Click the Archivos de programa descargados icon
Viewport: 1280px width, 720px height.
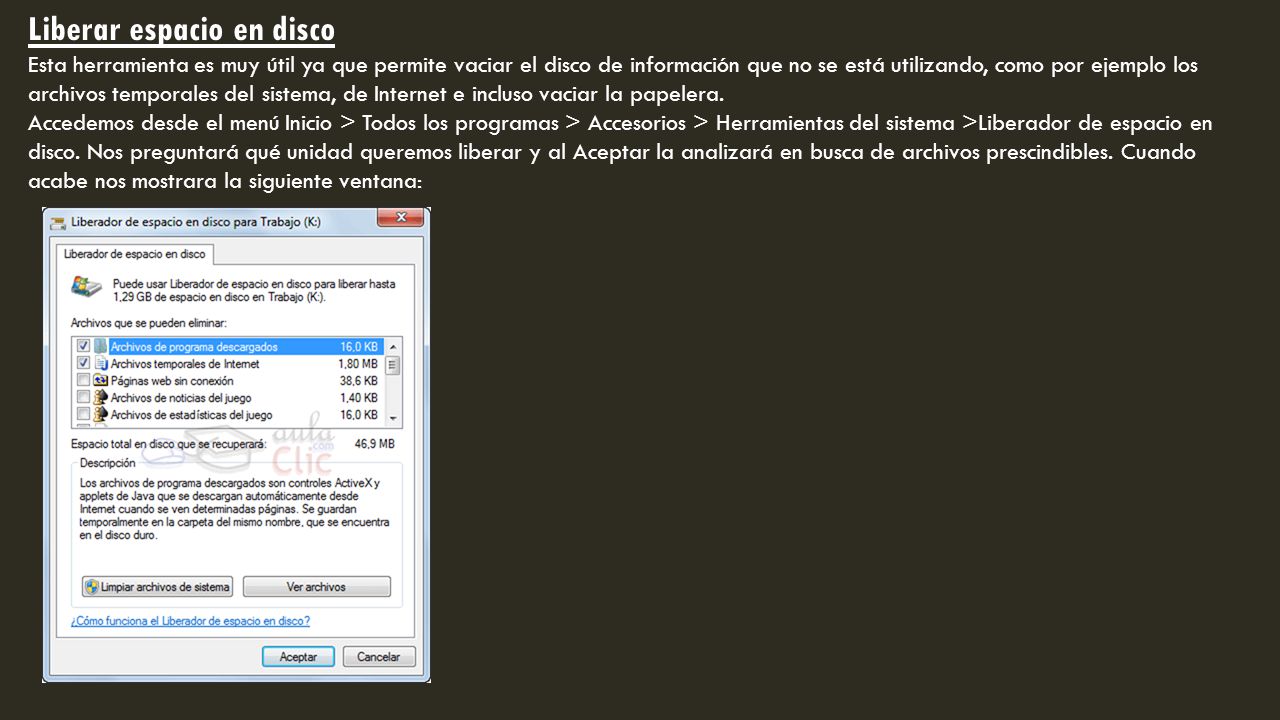[100, 347]
